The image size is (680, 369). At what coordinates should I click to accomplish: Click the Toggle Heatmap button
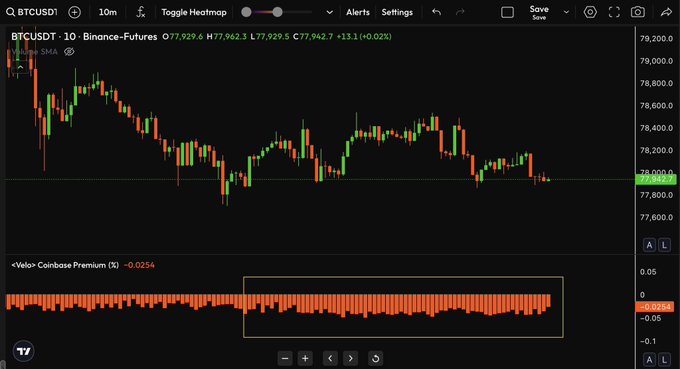pos(194,12)
